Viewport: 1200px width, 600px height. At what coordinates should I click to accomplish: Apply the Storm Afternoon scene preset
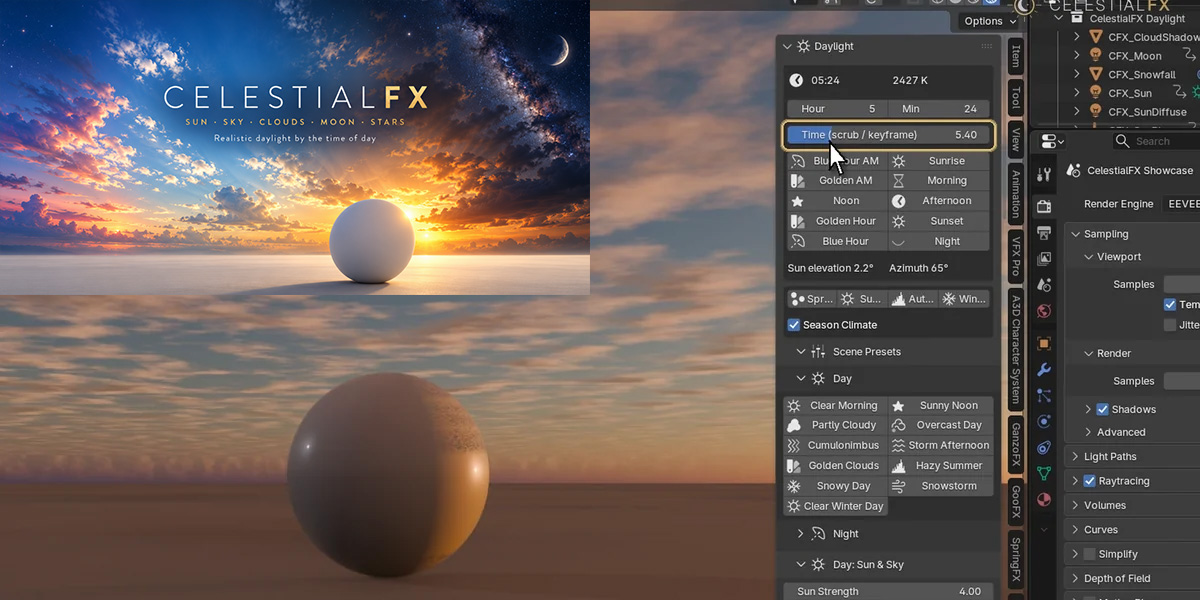(x=941, y=445)
